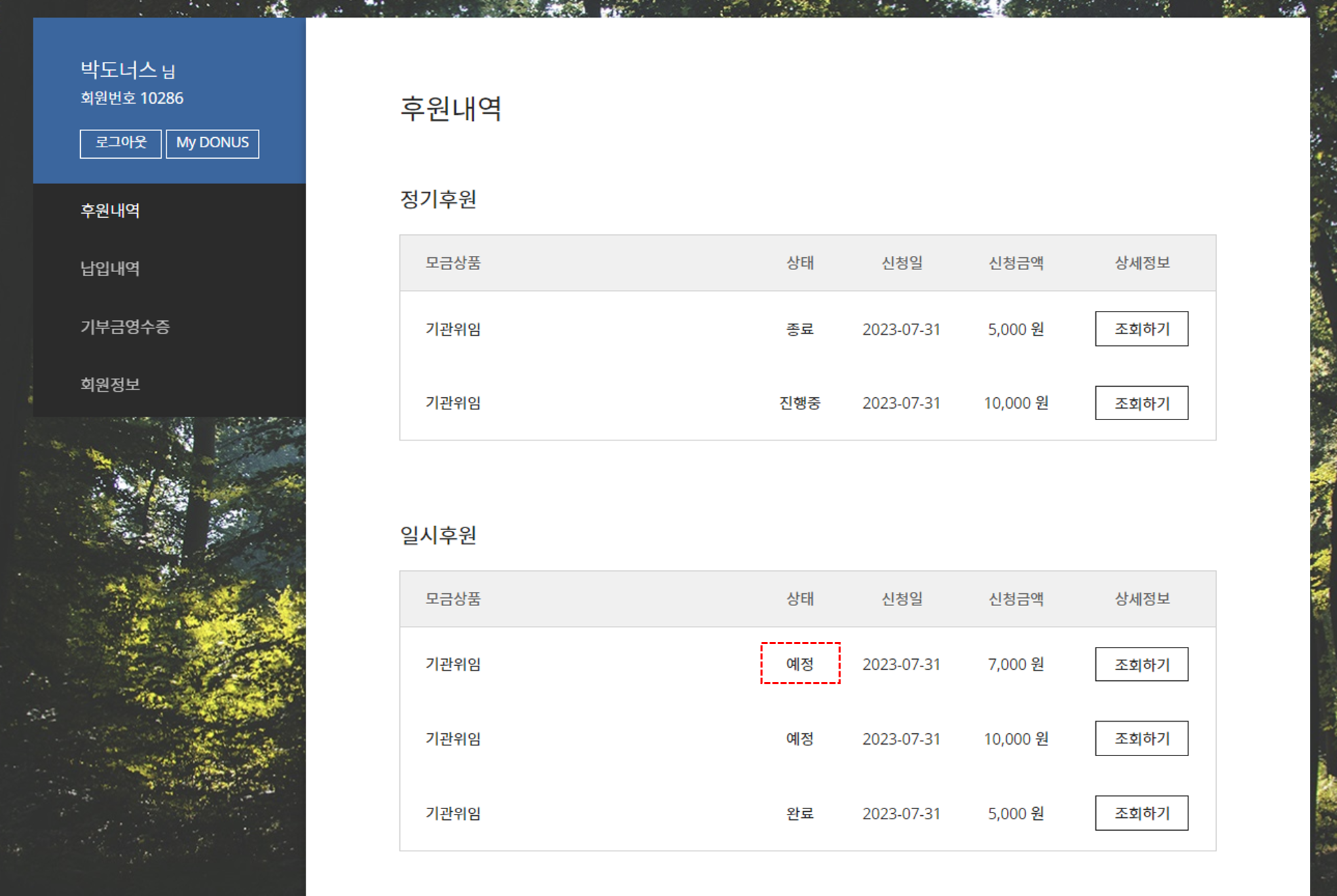Click 진행중 status in 정기후원 table
Viewport: 1337px width, 896px height.
(x=800, y=403)
